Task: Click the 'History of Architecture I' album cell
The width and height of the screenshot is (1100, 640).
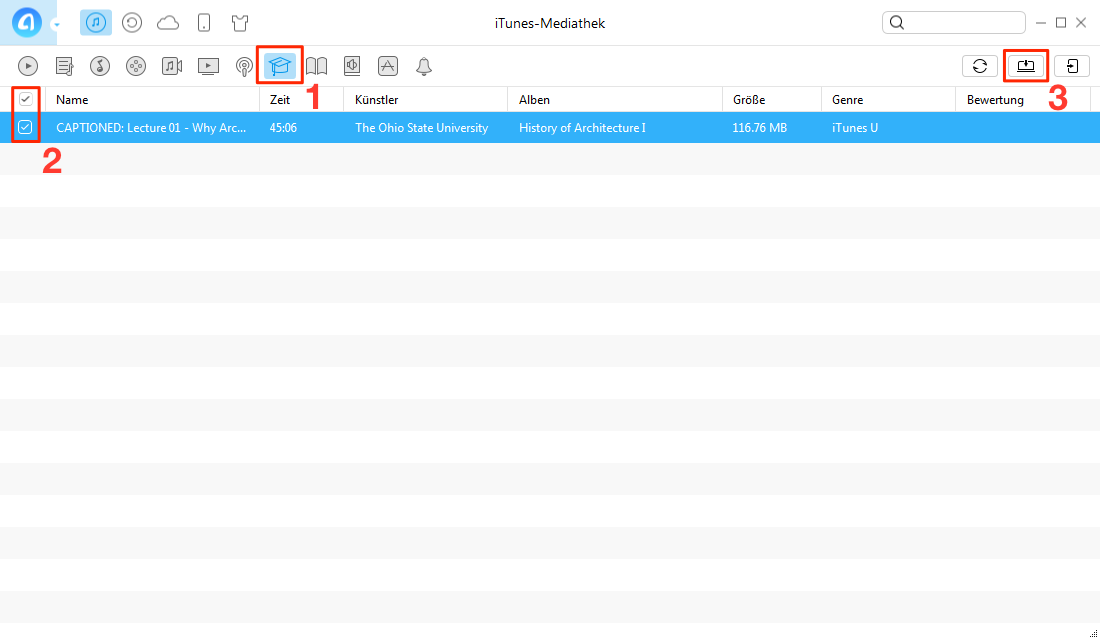Action: tap(582, 128)
